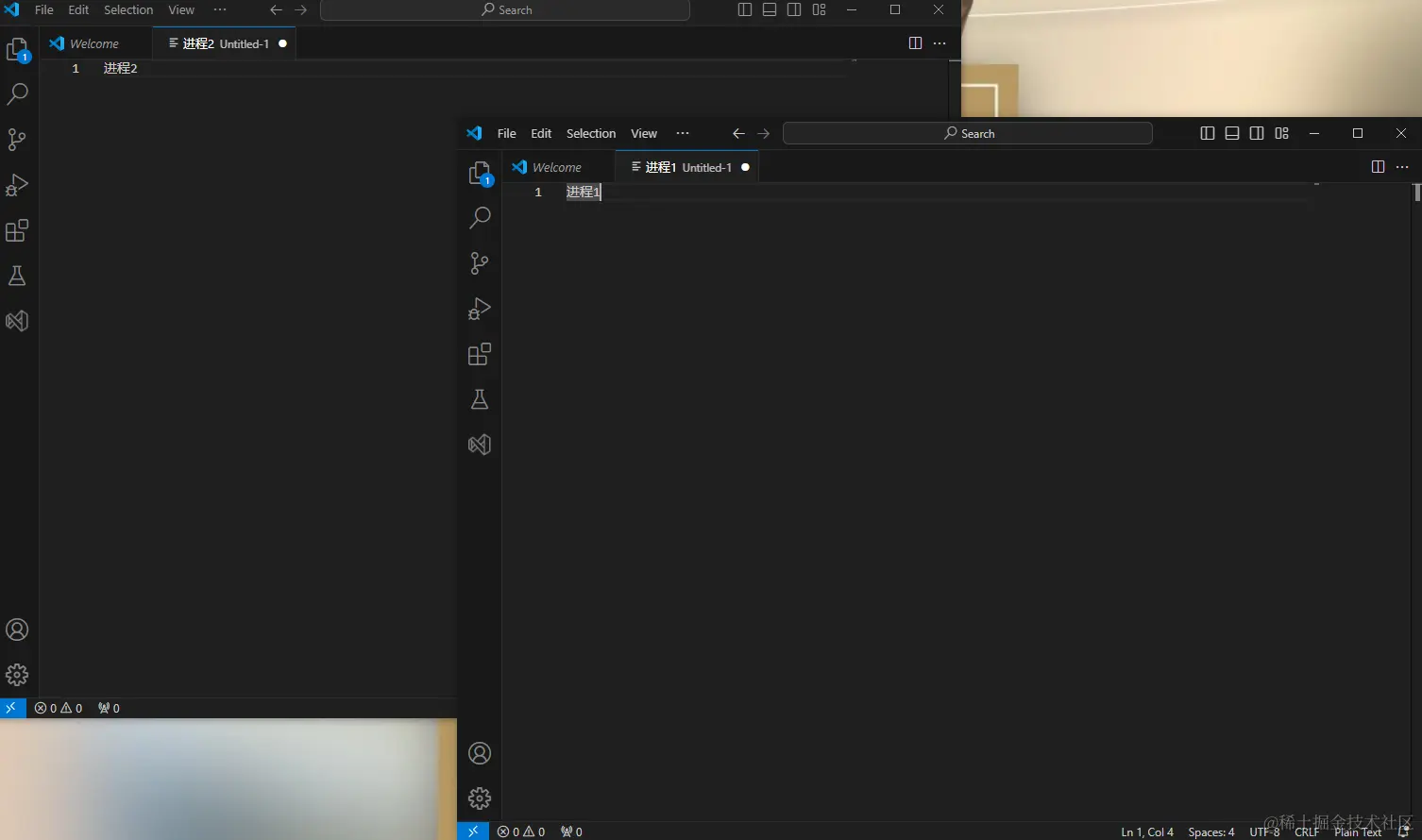Show forwarded ports in back window status bar
Viewport: 1422px width, 840px height.
pyautogui.click(x=109, y=708)
